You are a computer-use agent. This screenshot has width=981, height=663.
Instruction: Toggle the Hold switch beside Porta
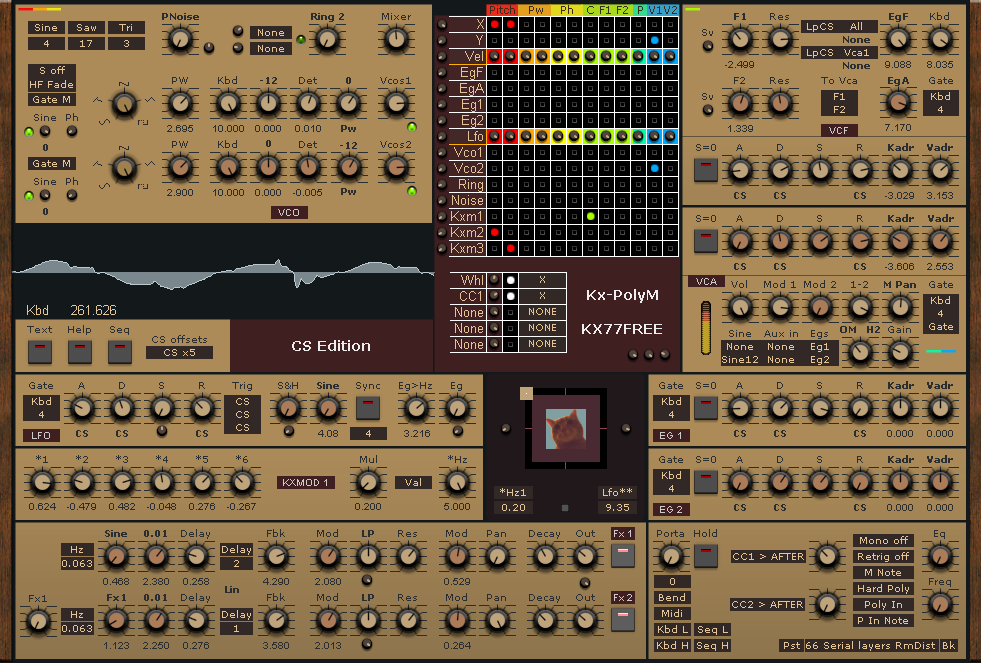[x=706, y=555]
